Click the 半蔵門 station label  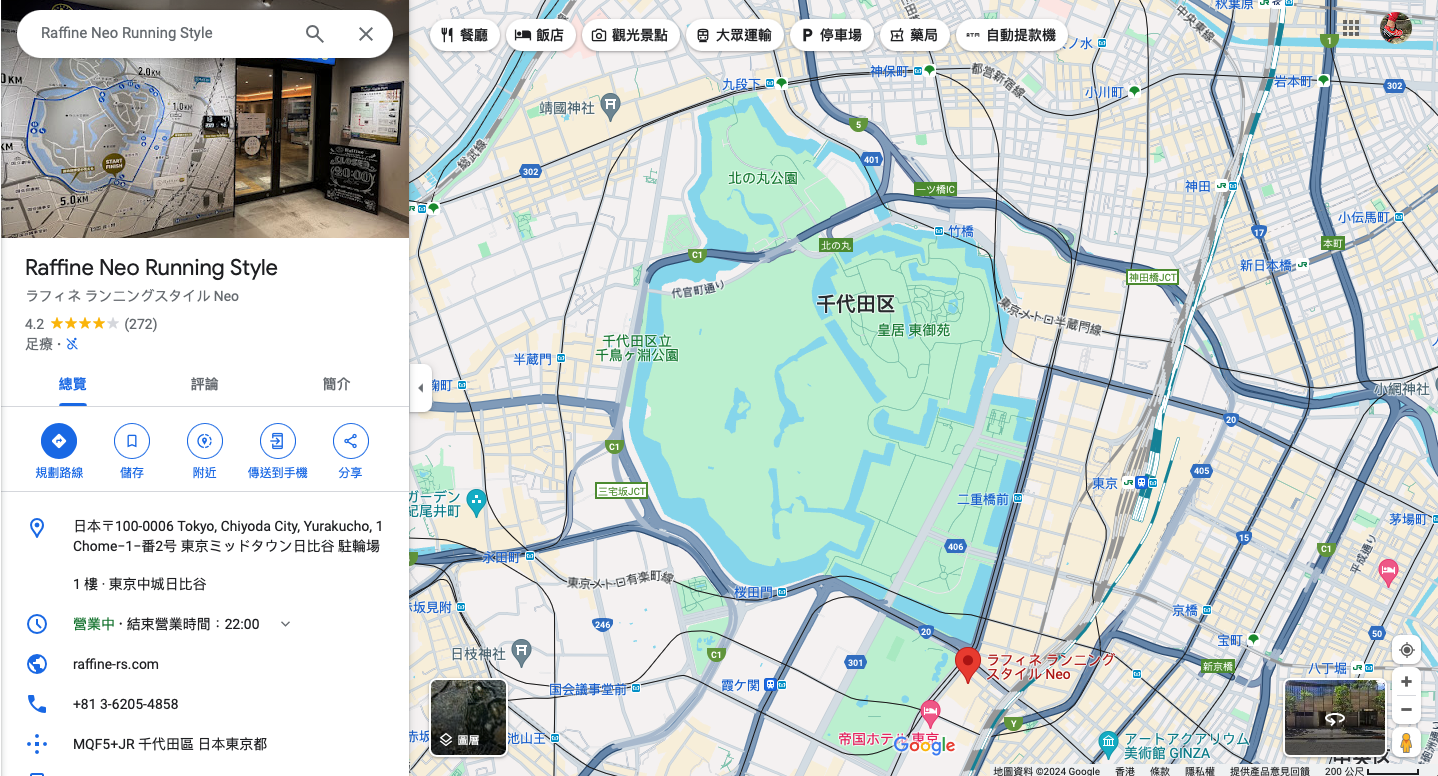point(532,358)
